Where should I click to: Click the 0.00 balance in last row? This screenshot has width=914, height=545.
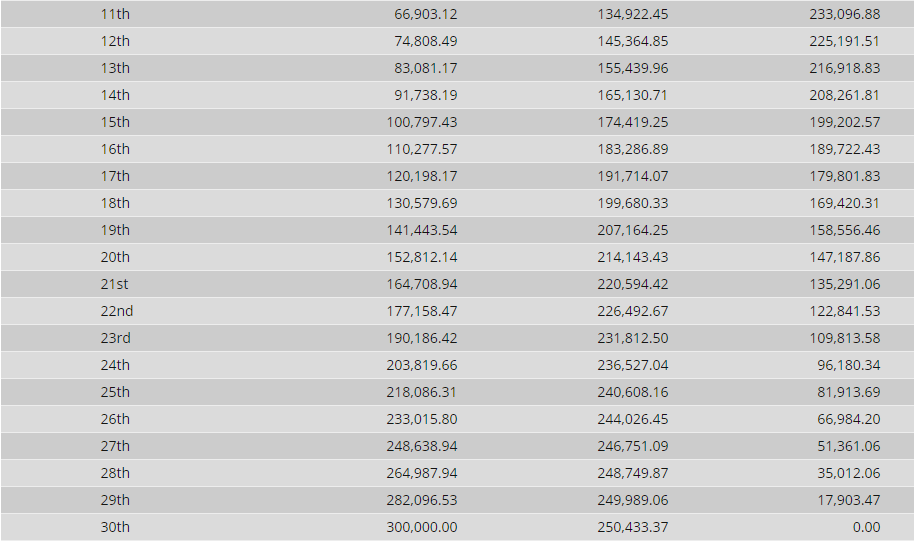pos(866,527)
